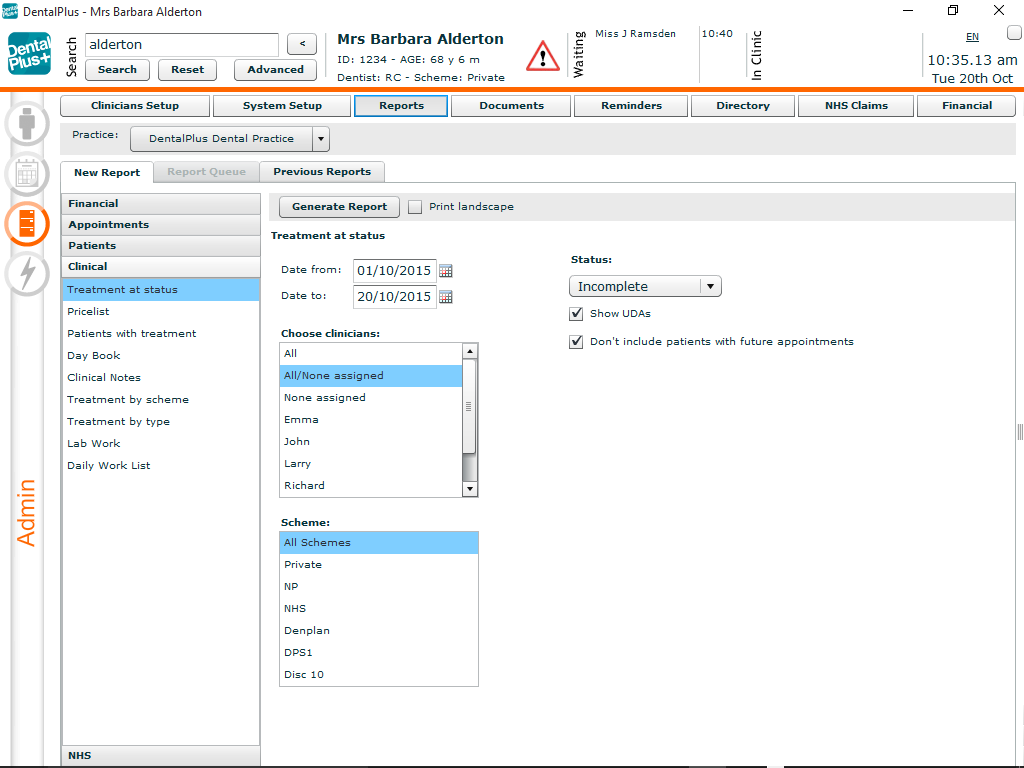Viewport: 1024px width, 768px height.
Task: Select the New Report tab
Action: tap(107, 172)
